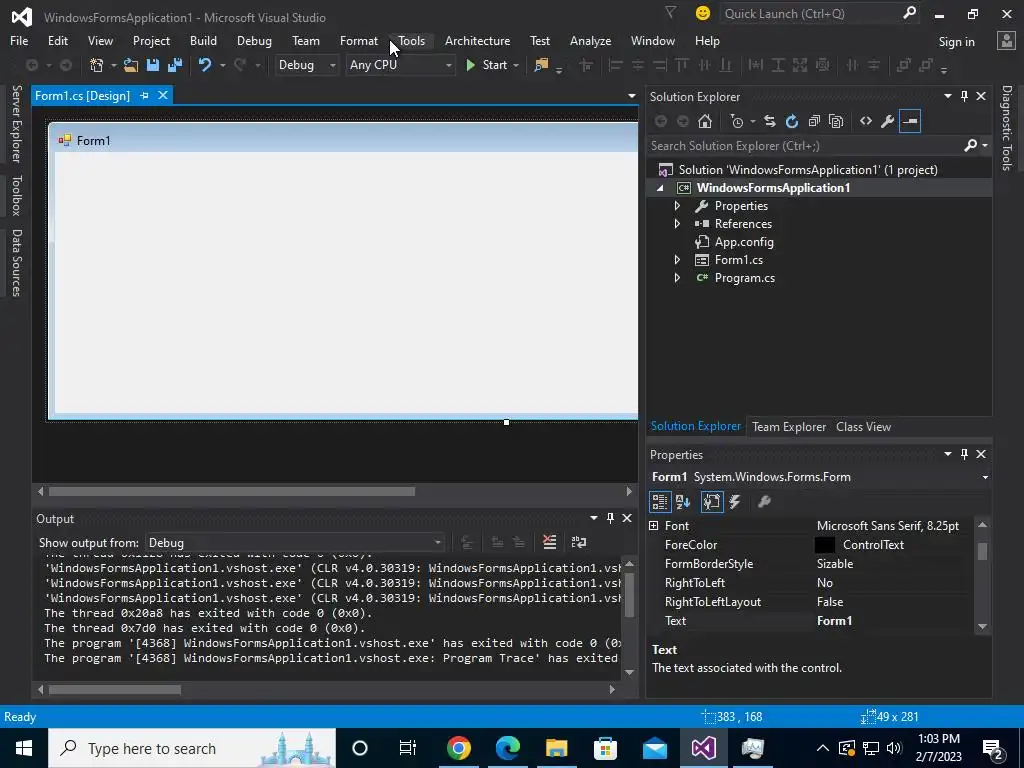Screen dimensions: 1024x768
Task: Expand the Form1.cs node
Action: click(x=677, y=260)
